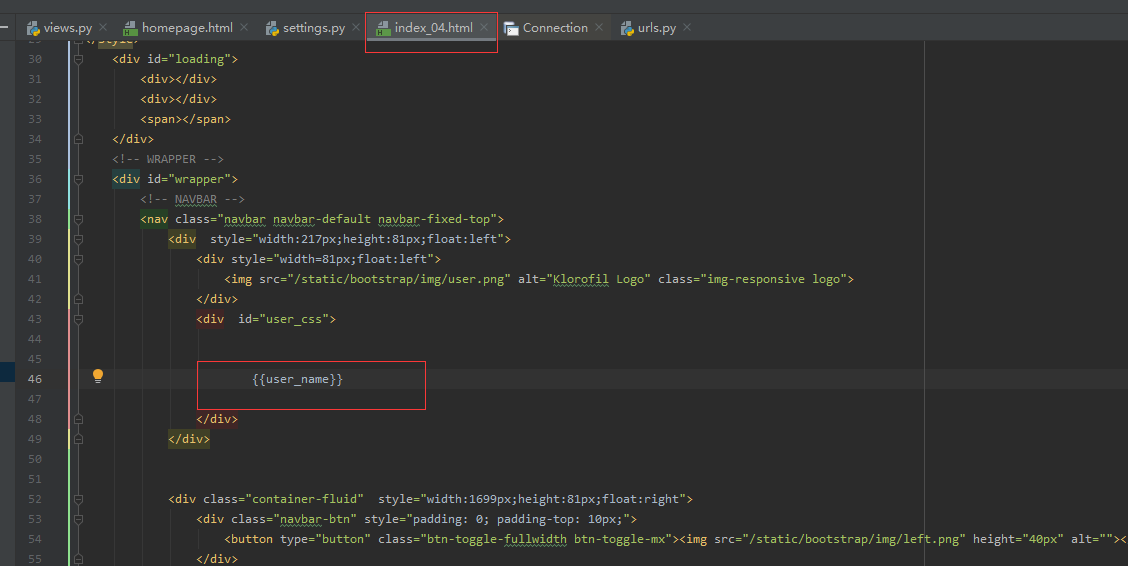Click the <!-- NAVBAR --> comment
The image size is (1128, 566).
click(x=192, y=199)
